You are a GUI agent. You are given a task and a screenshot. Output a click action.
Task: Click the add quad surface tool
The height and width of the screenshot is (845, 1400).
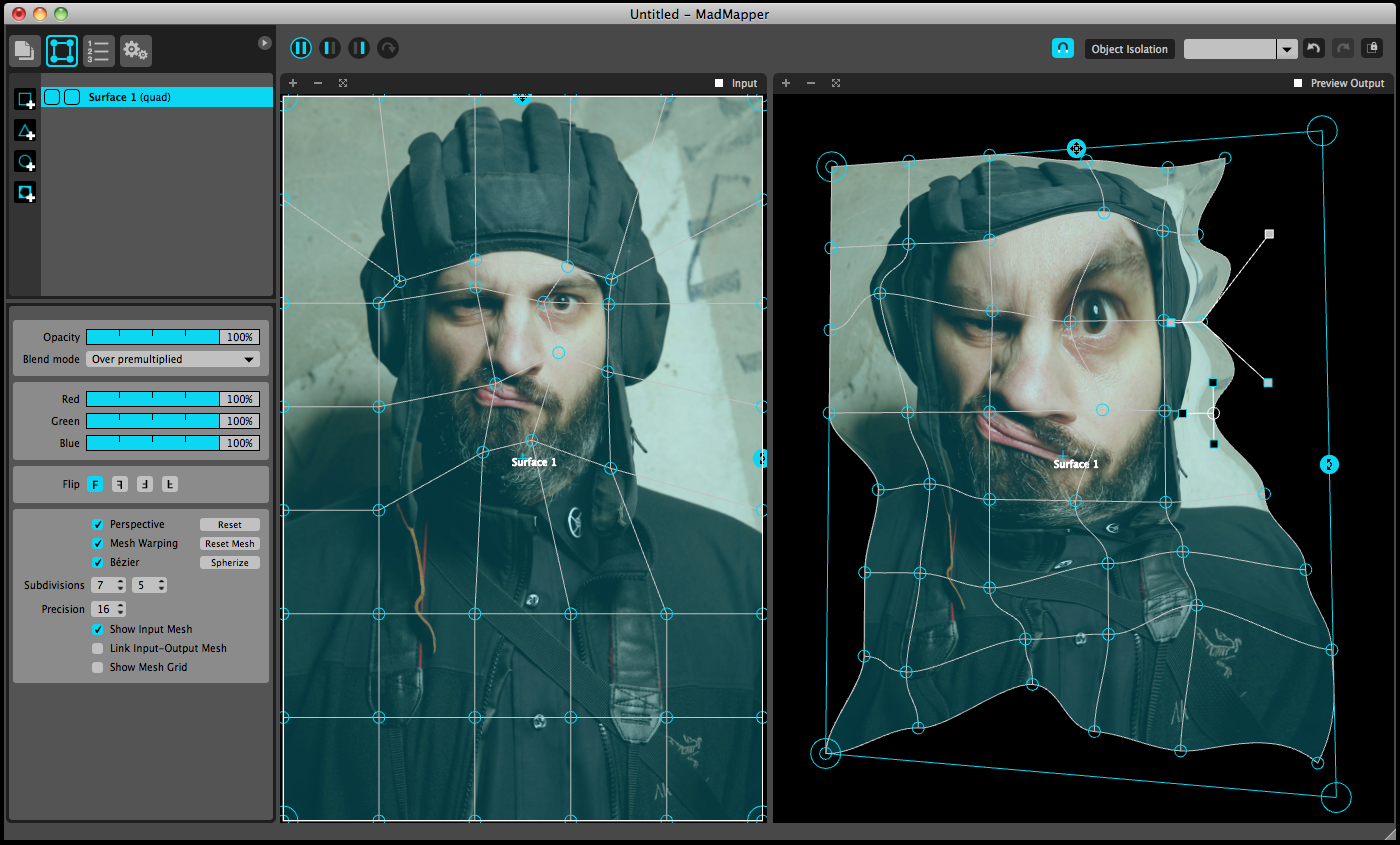click(x=25, y=100)
